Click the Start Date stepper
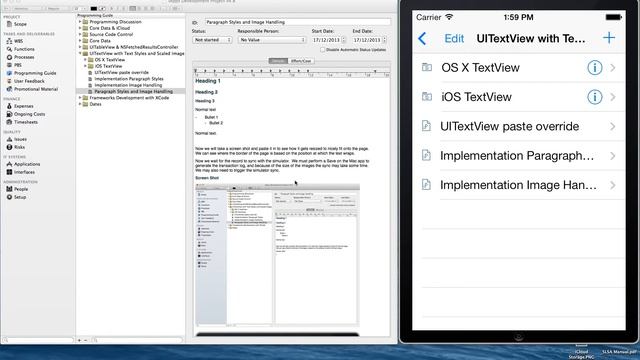This screenshot has width=640, height=360. coord(343,40)
